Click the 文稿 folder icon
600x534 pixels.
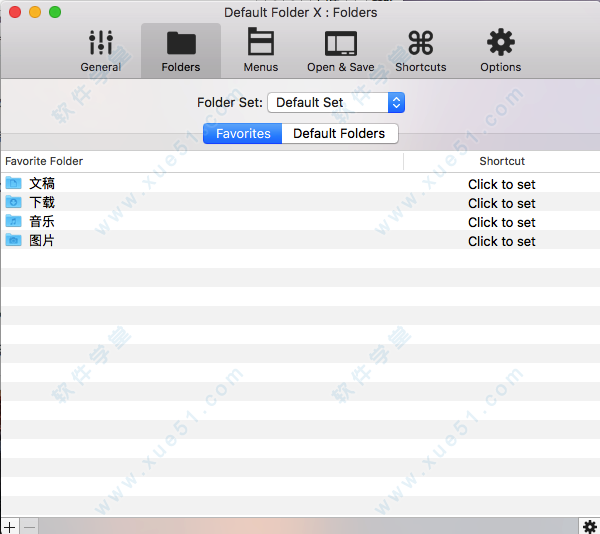(x=13, y=183)
